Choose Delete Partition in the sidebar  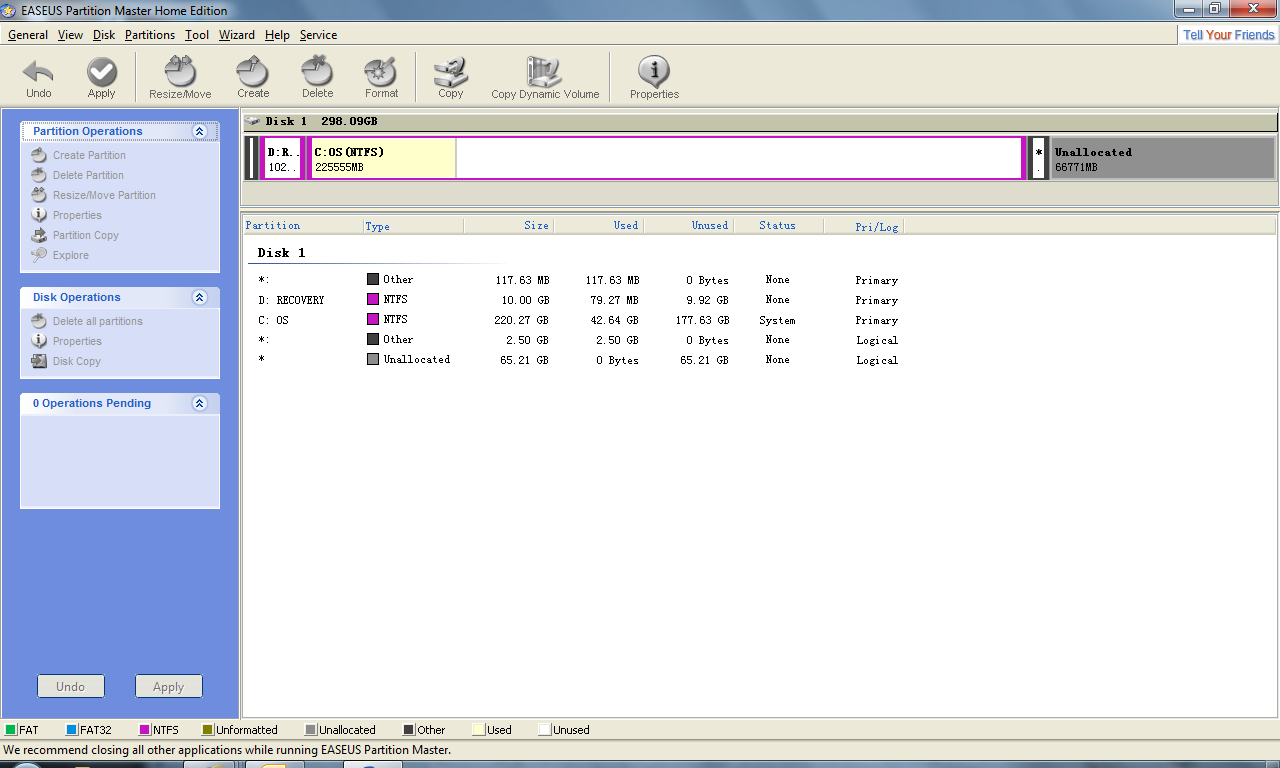[88, 176]
